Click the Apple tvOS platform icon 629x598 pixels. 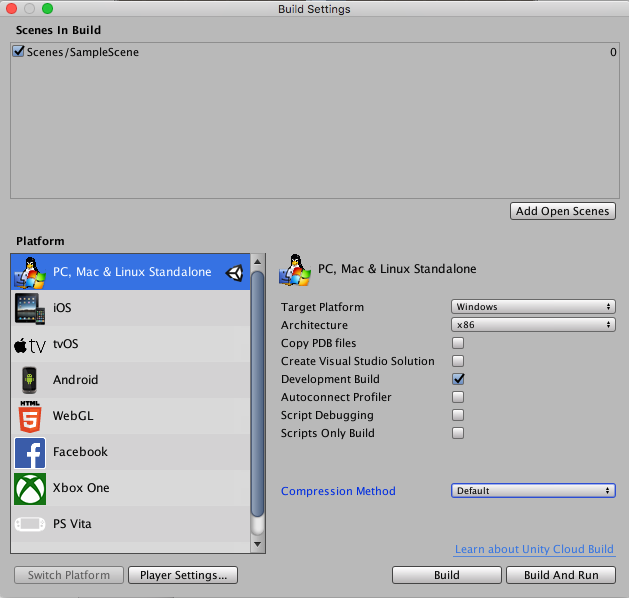point(30,344)
